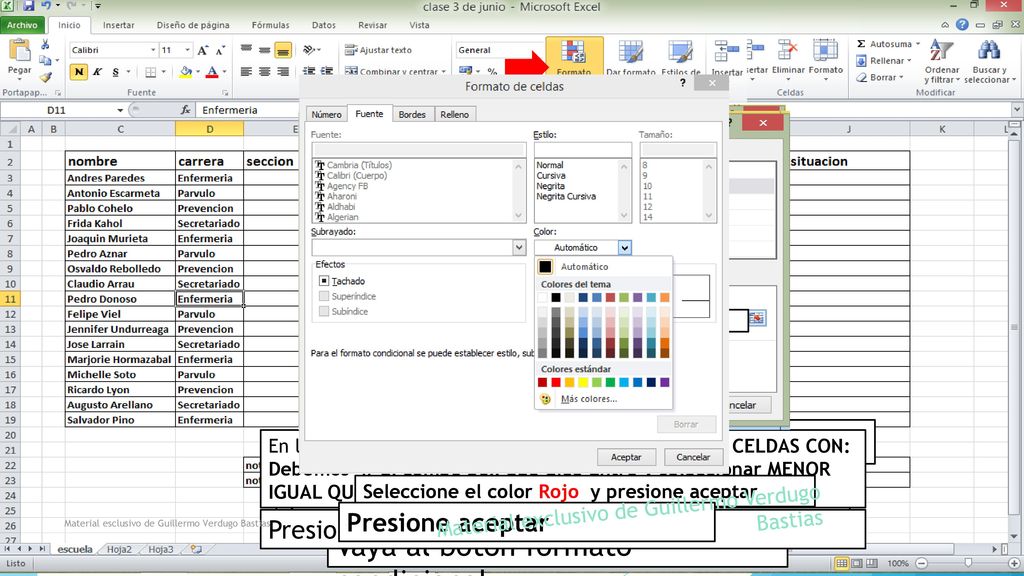The height and width of the screenshot is (576, 1024).
Task: Decrease font size with the smaller A icon
Action: pos(220,50)
